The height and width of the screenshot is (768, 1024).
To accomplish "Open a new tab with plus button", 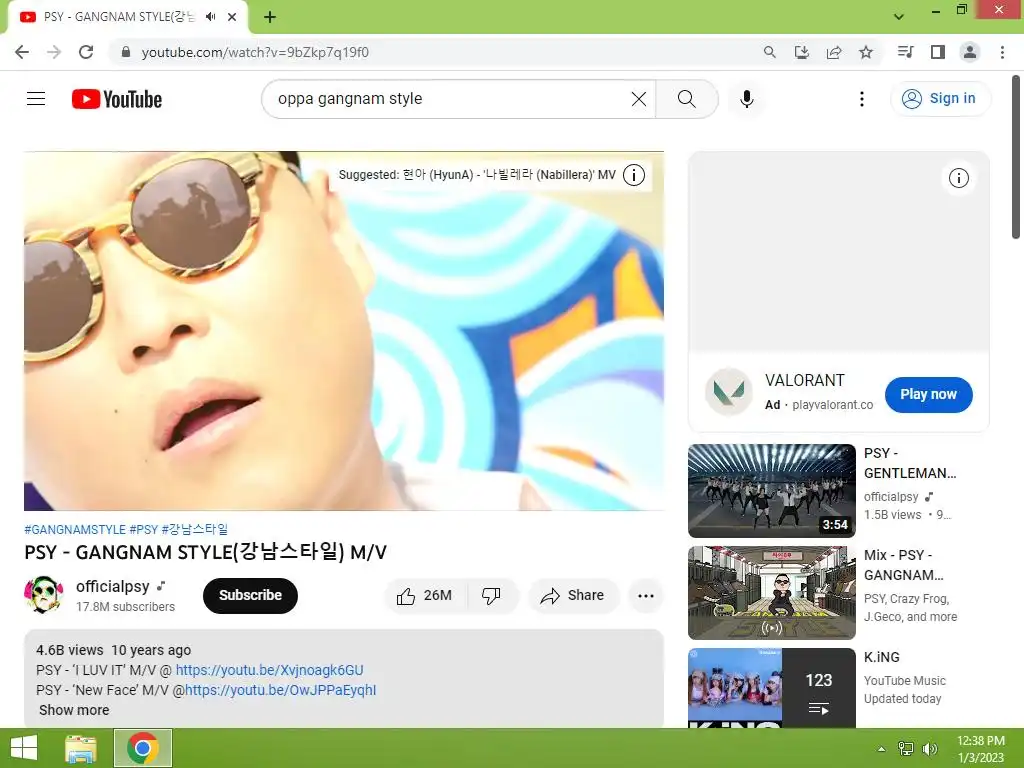I will 270,17.
